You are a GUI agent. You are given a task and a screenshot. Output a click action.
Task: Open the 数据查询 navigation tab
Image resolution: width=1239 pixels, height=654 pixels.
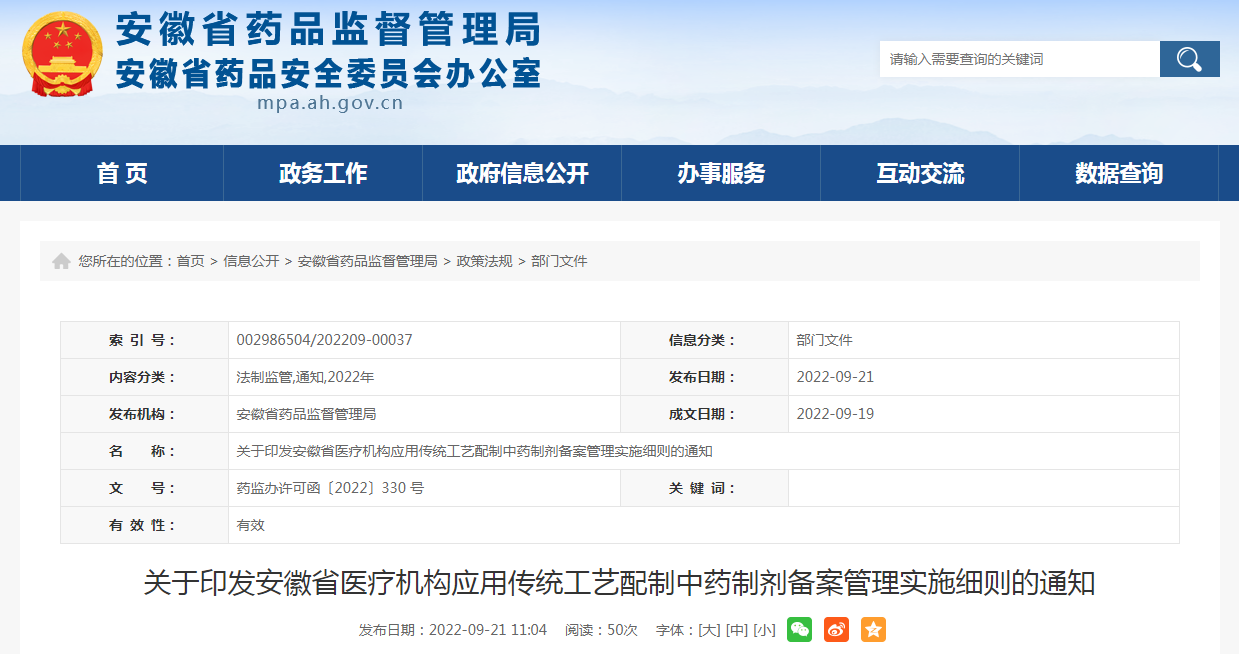click(1119, 173)
